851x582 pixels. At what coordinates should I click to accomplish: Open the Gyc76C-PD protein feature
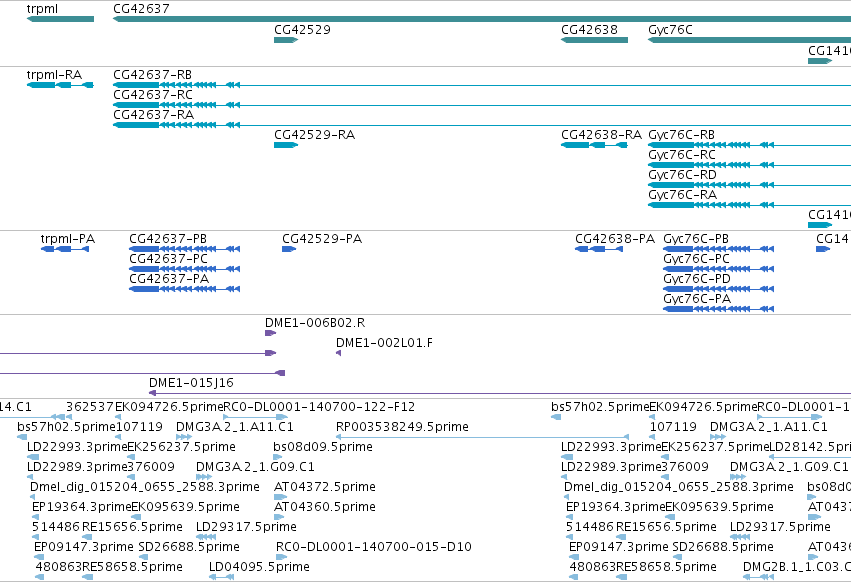pyautogui.click(x=719, y=289)
